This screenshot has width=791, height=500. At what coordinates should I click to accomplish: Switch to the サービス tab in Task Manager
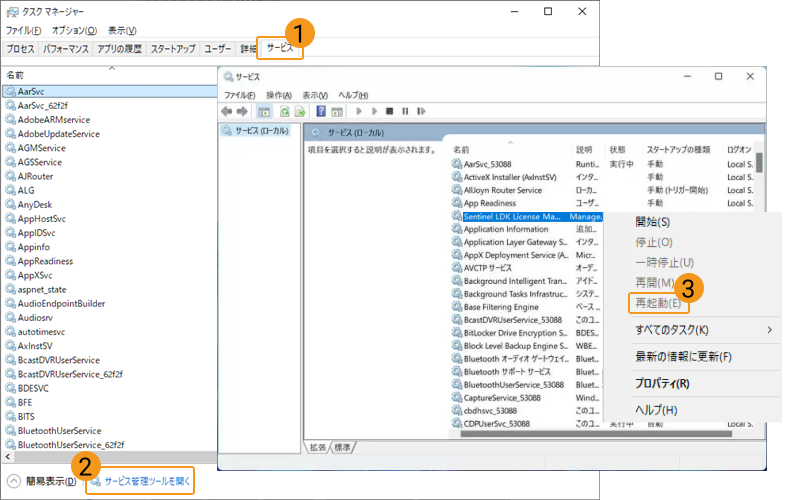[280, 48]
